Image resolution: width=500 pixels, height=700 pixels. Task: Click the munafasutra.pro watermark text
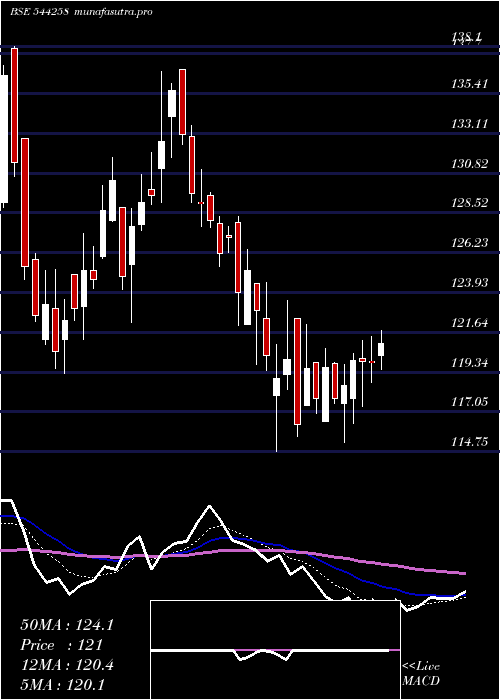point(112,12)
